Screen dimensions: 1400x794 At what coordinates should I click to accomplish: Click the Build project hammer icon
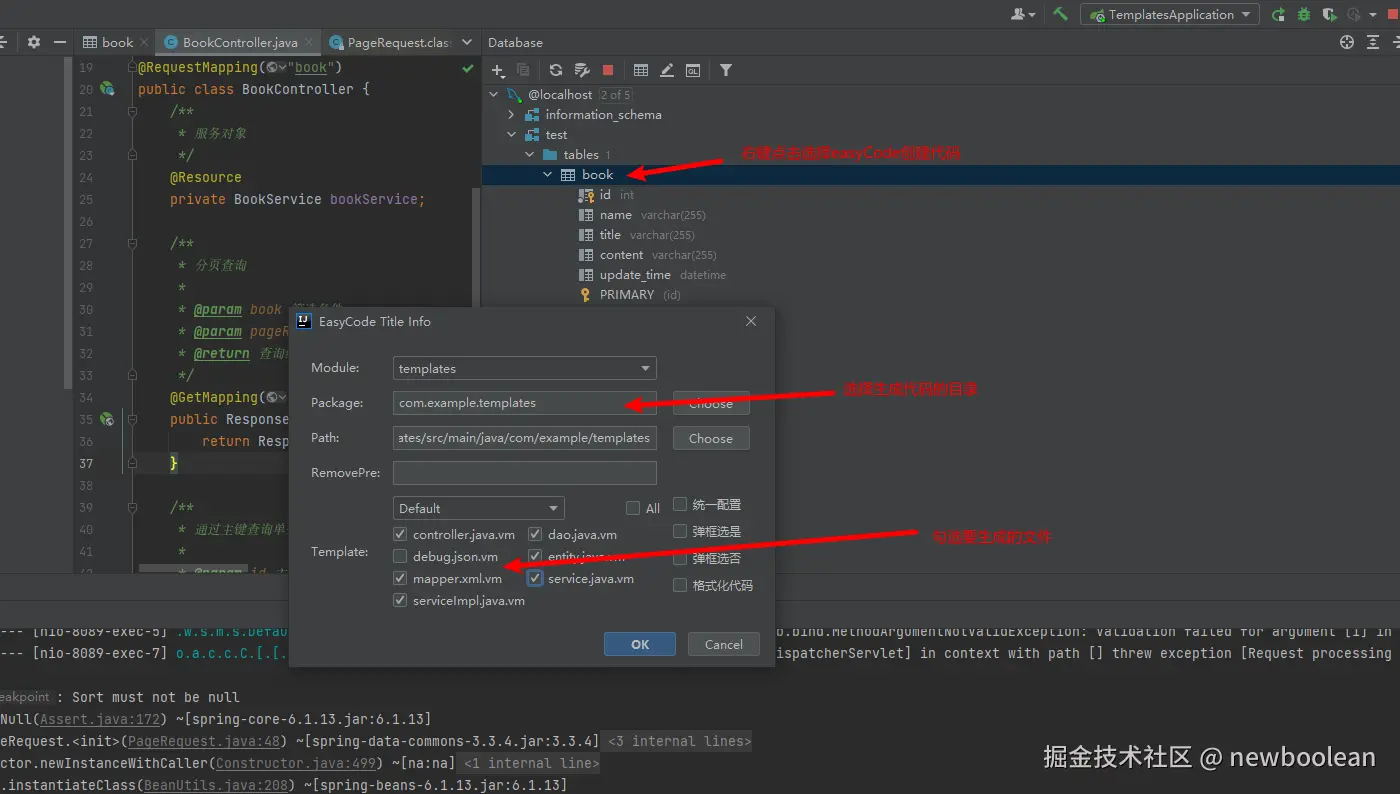click(1060, 14)
